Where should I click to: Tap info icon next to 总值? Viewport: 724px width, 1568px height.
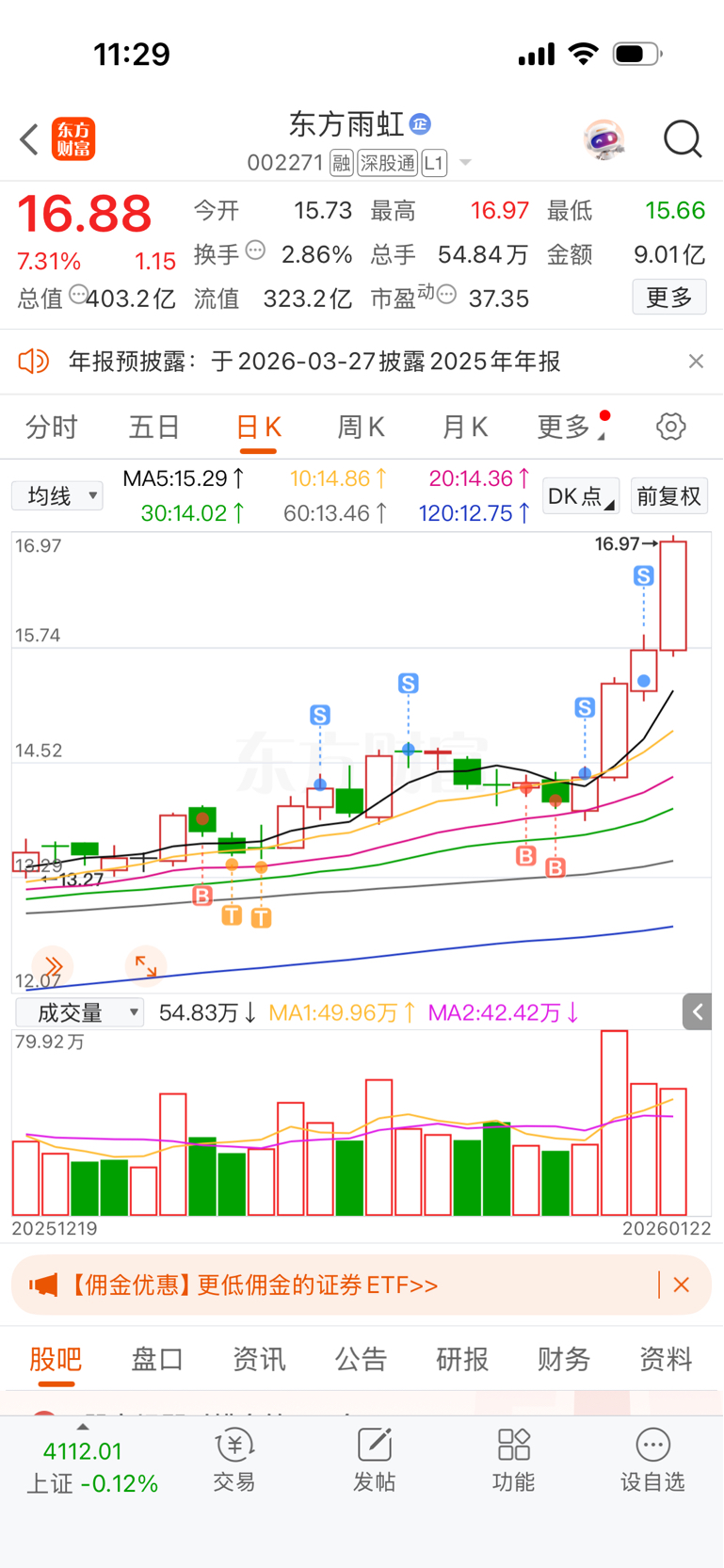tap(78, 294)
